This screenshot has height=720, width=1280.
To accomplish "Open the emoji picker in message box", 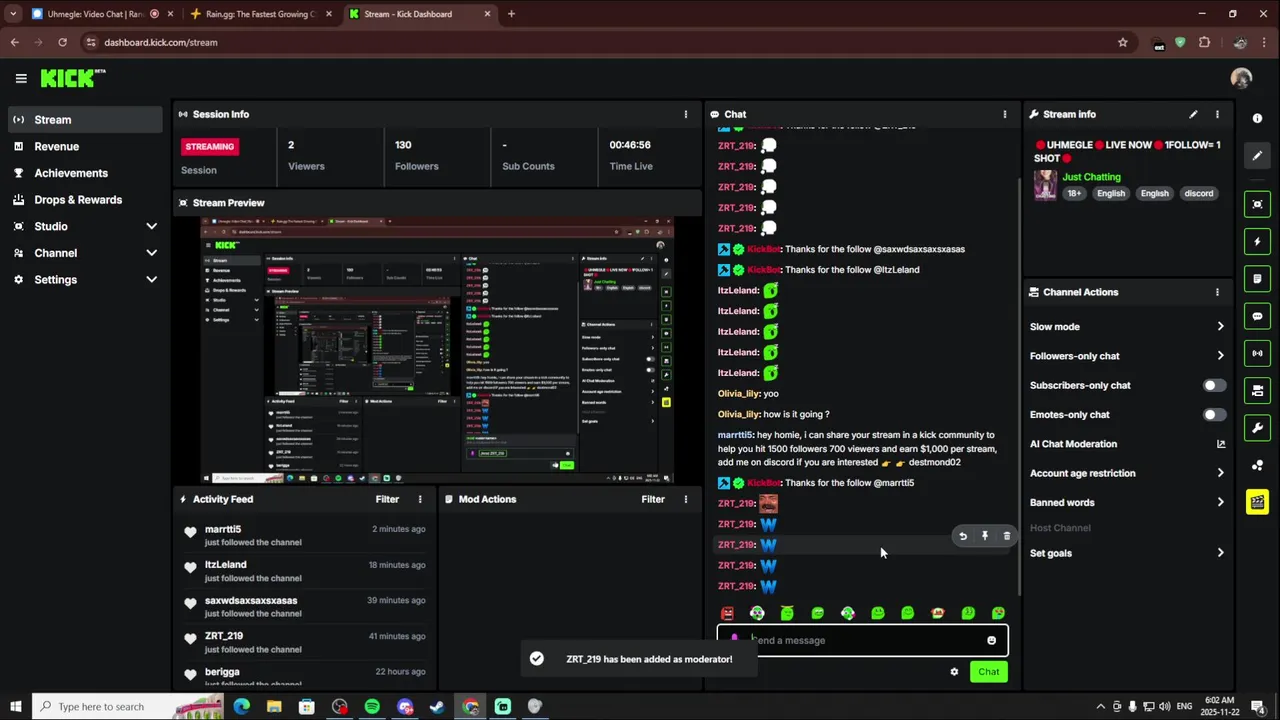I will pos(991,640).
